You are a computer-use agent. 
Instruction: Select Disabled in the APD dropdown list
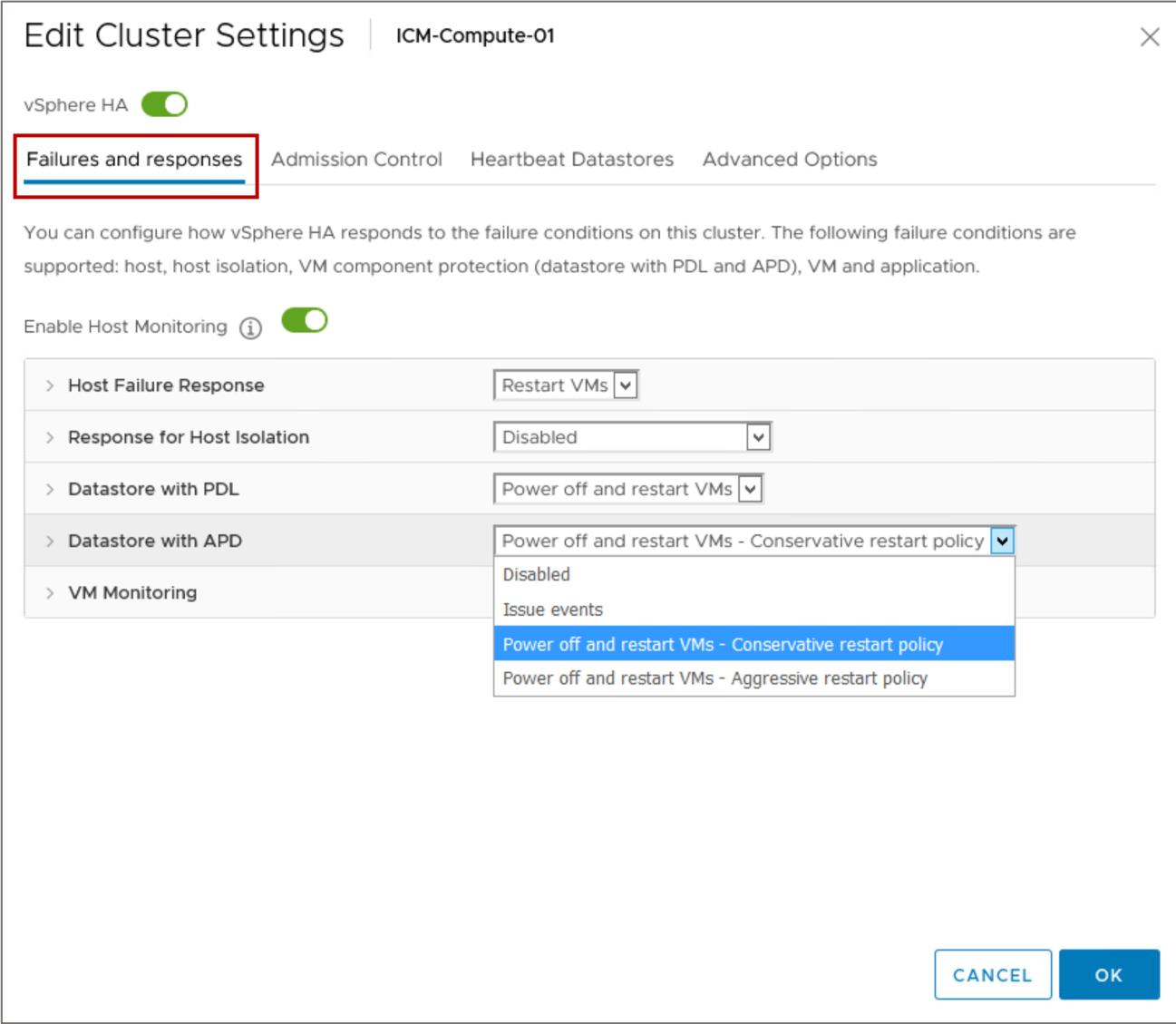(754, 574)
